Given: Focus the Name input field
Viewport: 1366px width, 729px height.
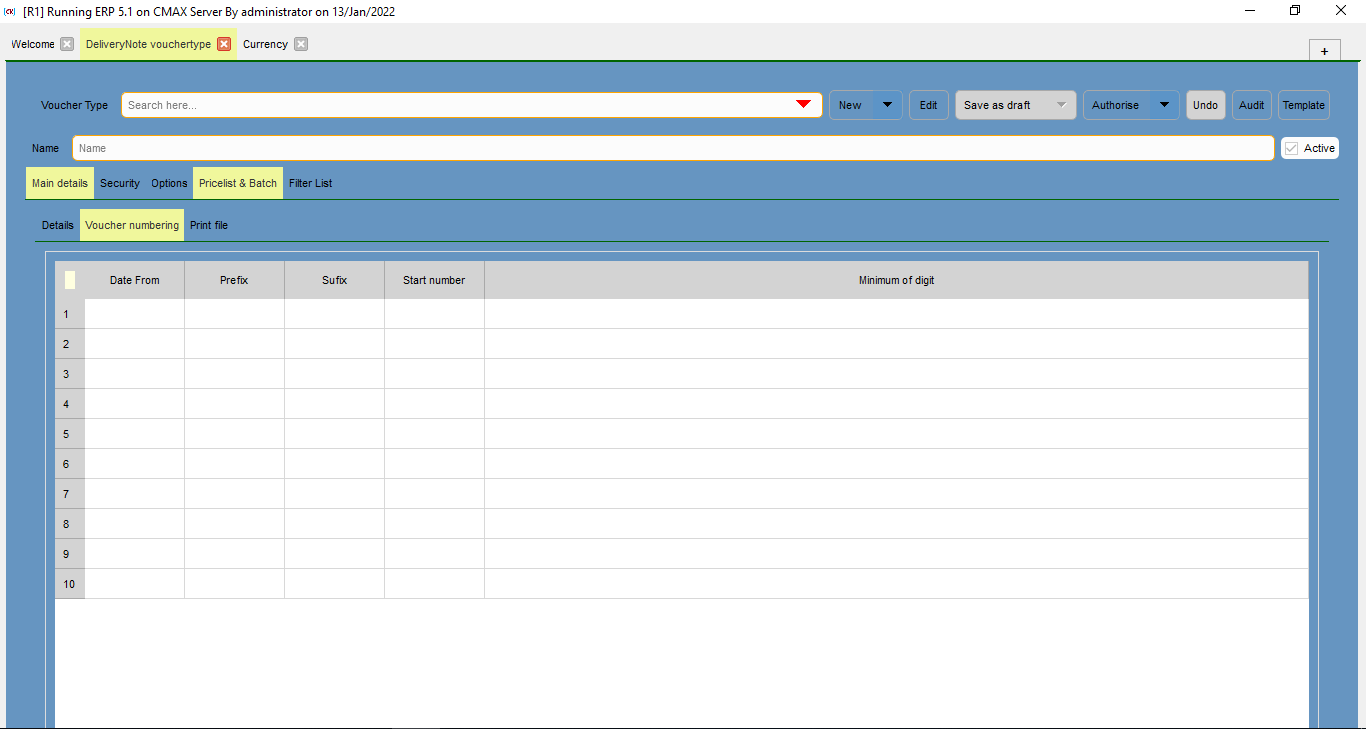Looking at the screenshot, I should (672, 148).
